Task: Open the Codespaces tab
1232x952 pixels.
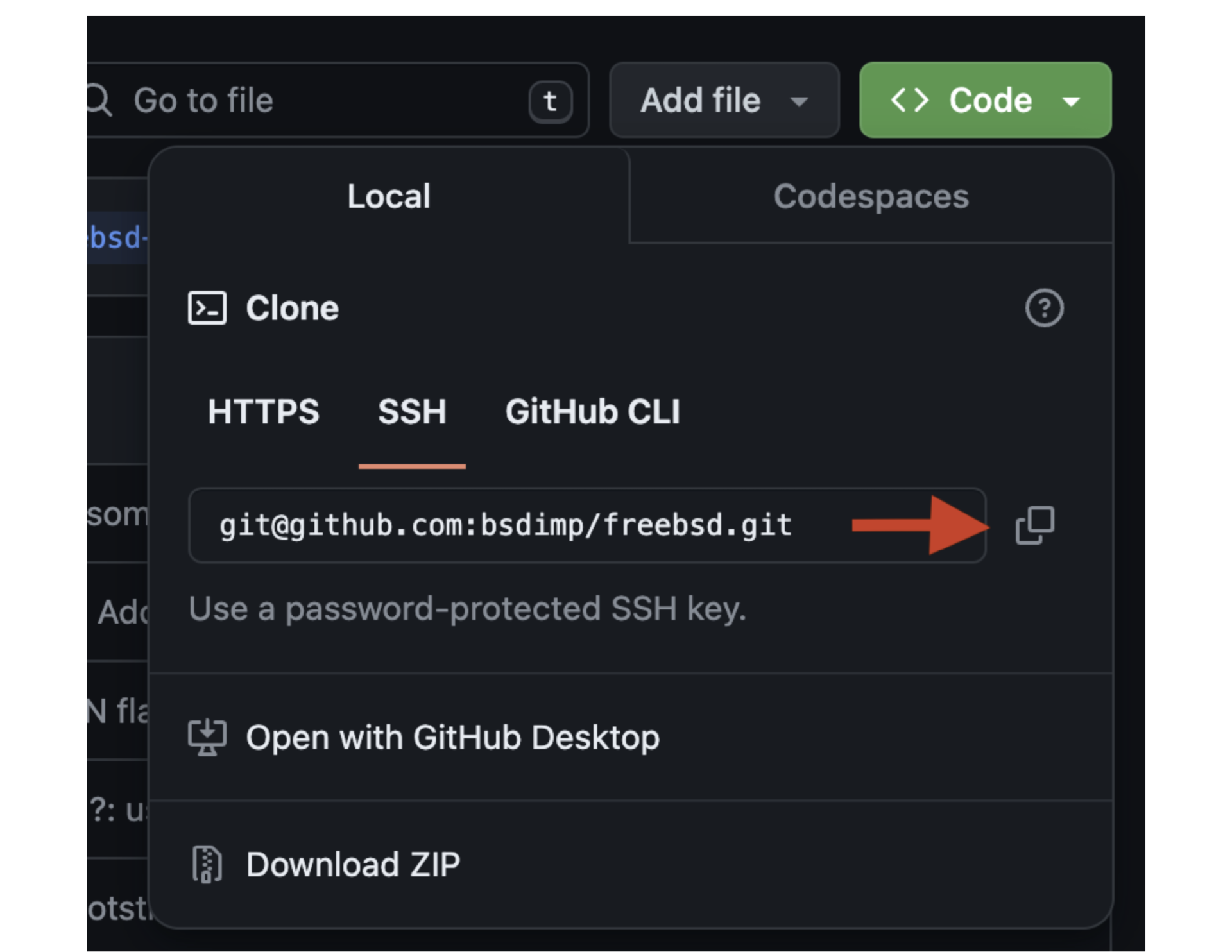Action: (871, 196)
